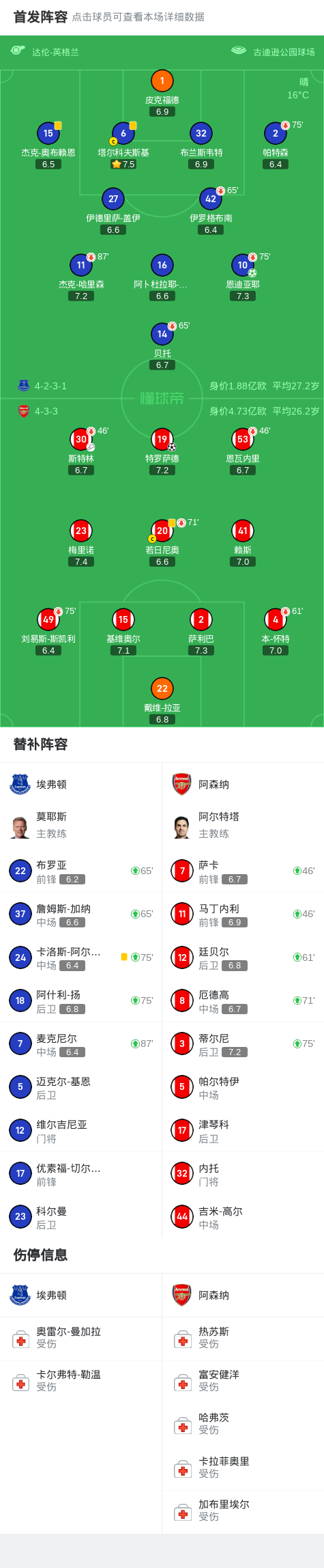Image resolution: width=324 pixels, height=1568 pixels.
Task: Open Ndiaye's number 10 player badge
Action: pyautogui.click(x=243, y=265)
